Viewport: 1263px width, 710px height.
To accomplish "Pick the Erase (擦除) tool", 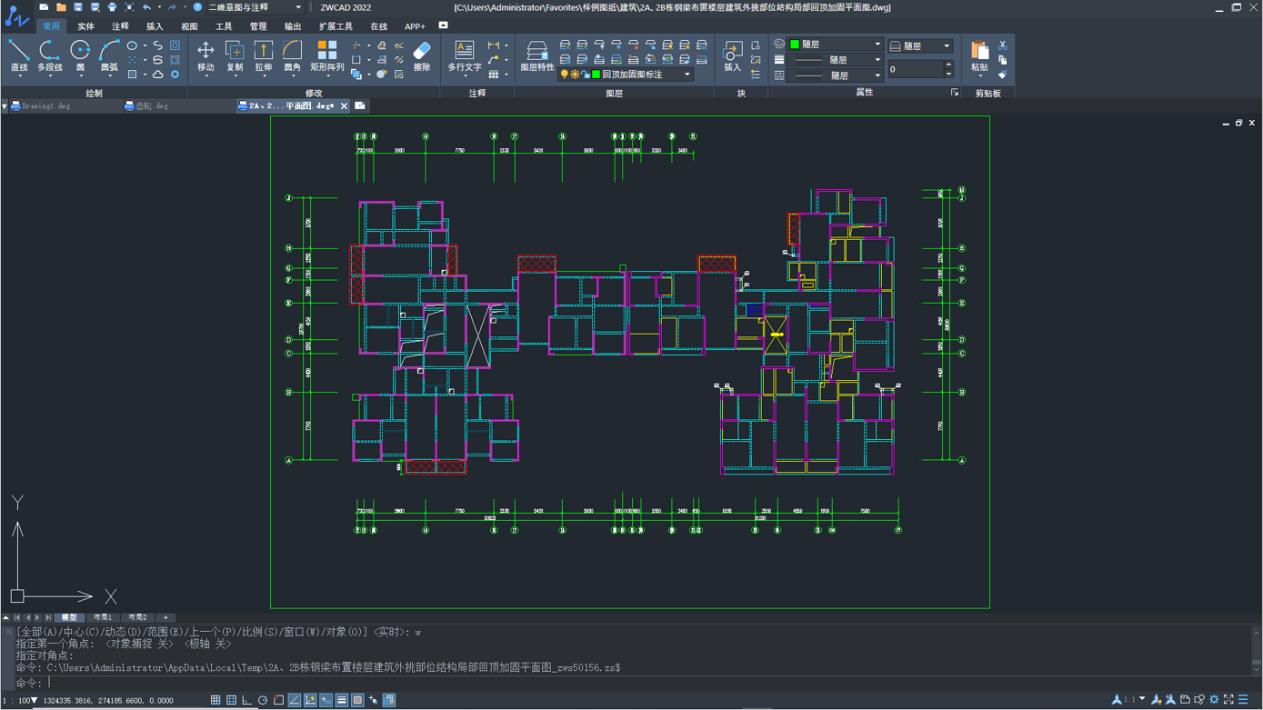I will click(421, 56).
